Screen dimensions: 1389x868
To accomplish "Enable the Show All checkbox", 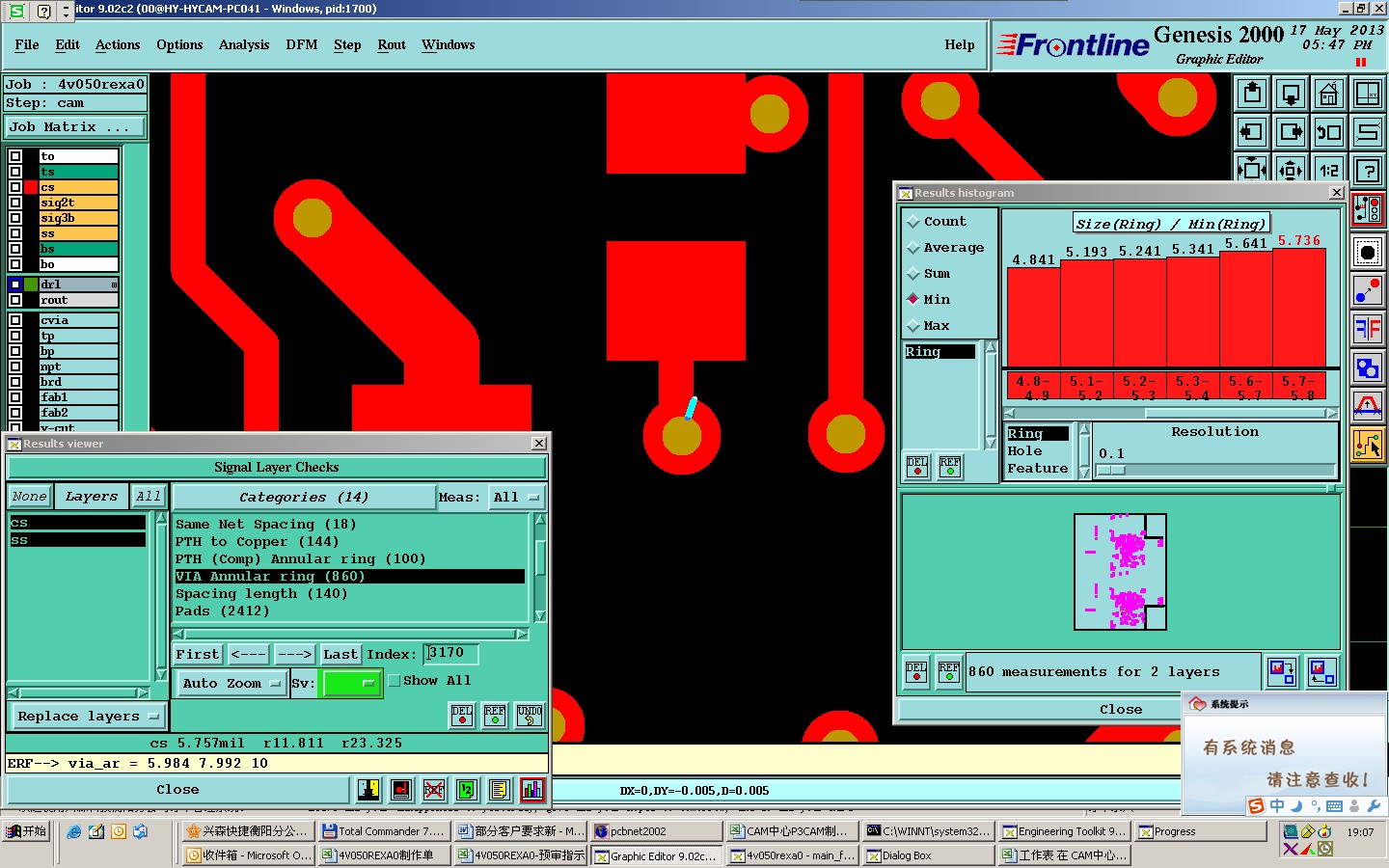I will [x=394, y=680].
